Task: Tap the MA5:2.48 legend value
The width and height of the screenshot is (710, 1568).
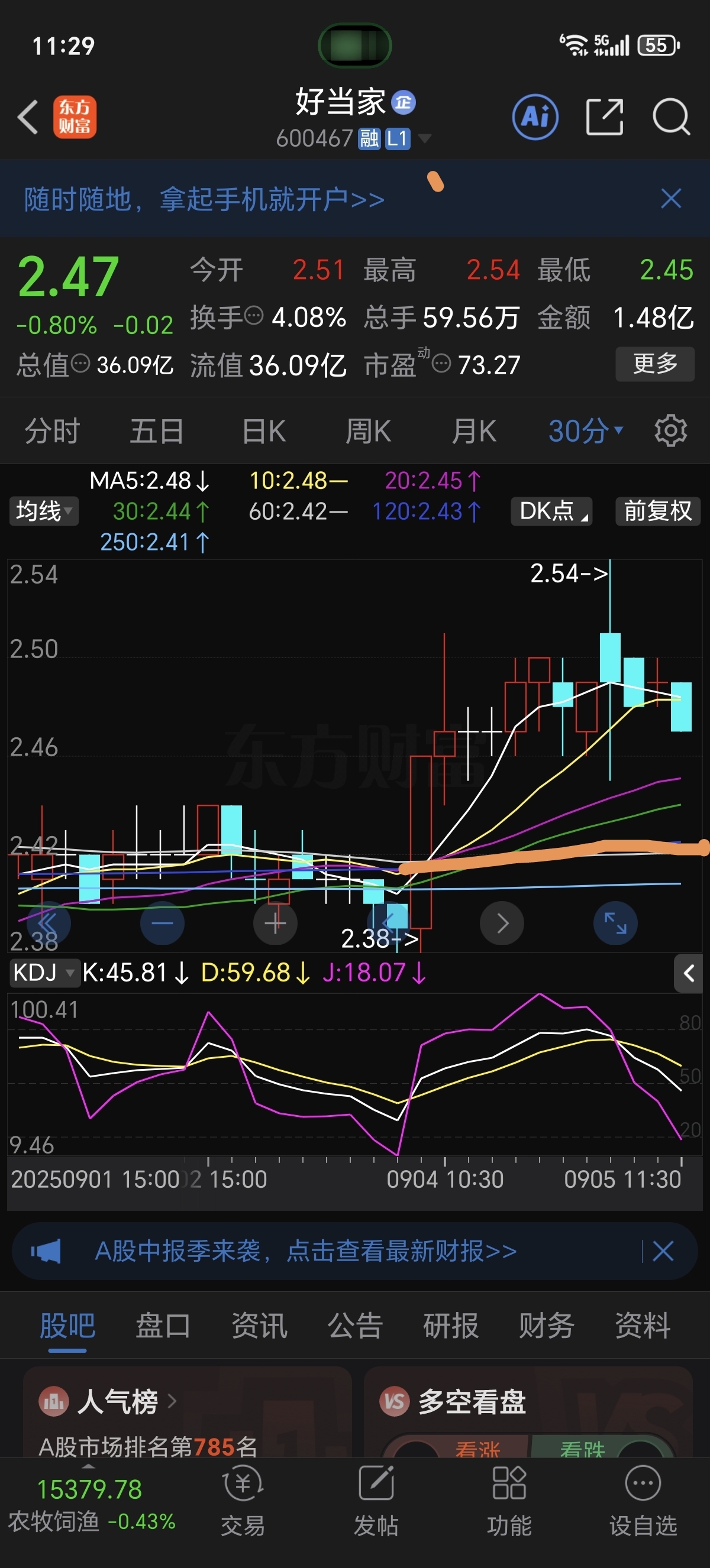Action: click(150, 481)
